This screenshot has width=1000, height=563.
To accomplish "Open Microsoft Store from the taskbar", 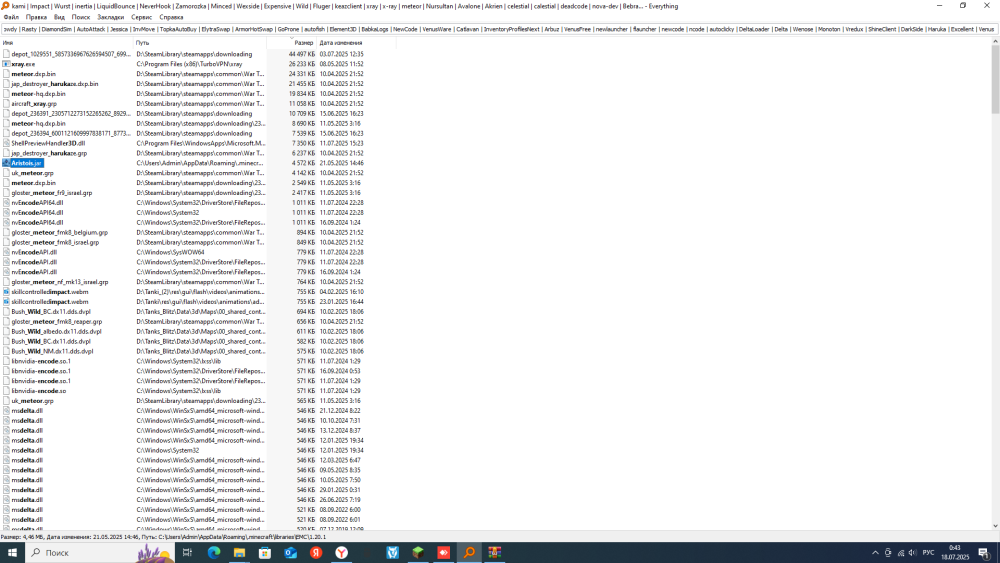I will [265, 553].
